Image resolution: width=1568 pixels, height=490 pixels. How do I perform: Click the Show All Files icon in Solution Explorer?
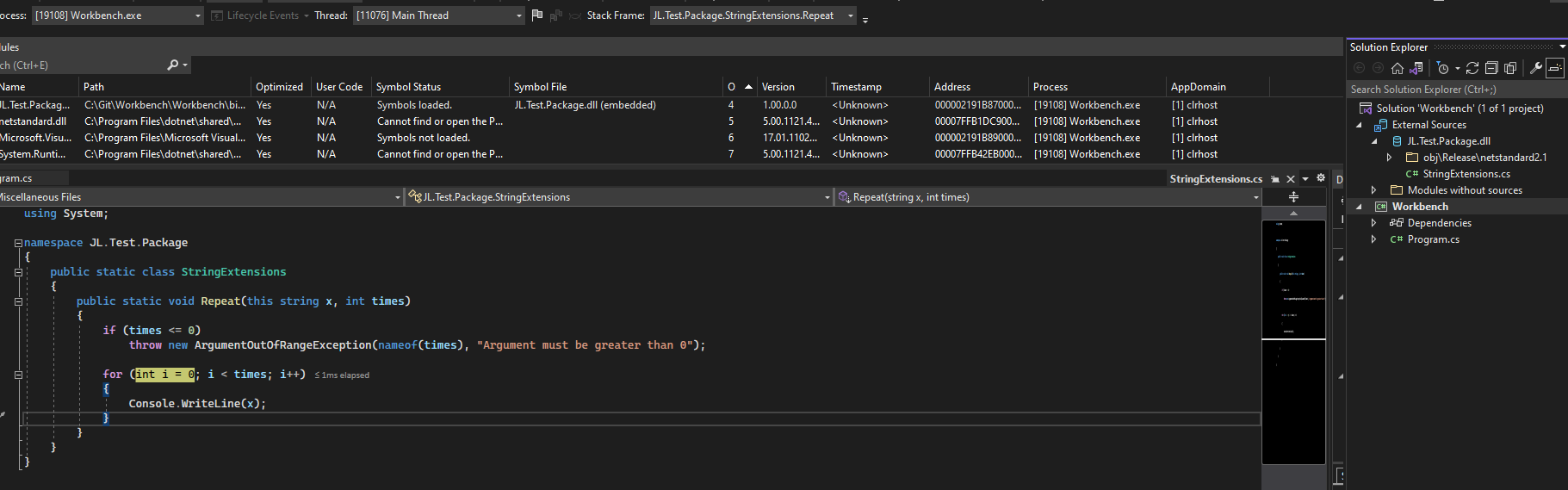1510,68
